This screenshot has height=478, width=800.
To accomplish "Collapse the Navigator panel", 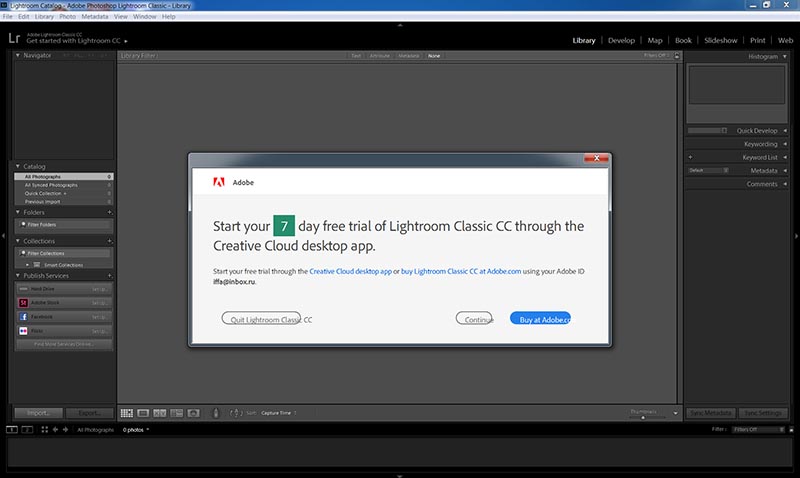I will 17,55.
